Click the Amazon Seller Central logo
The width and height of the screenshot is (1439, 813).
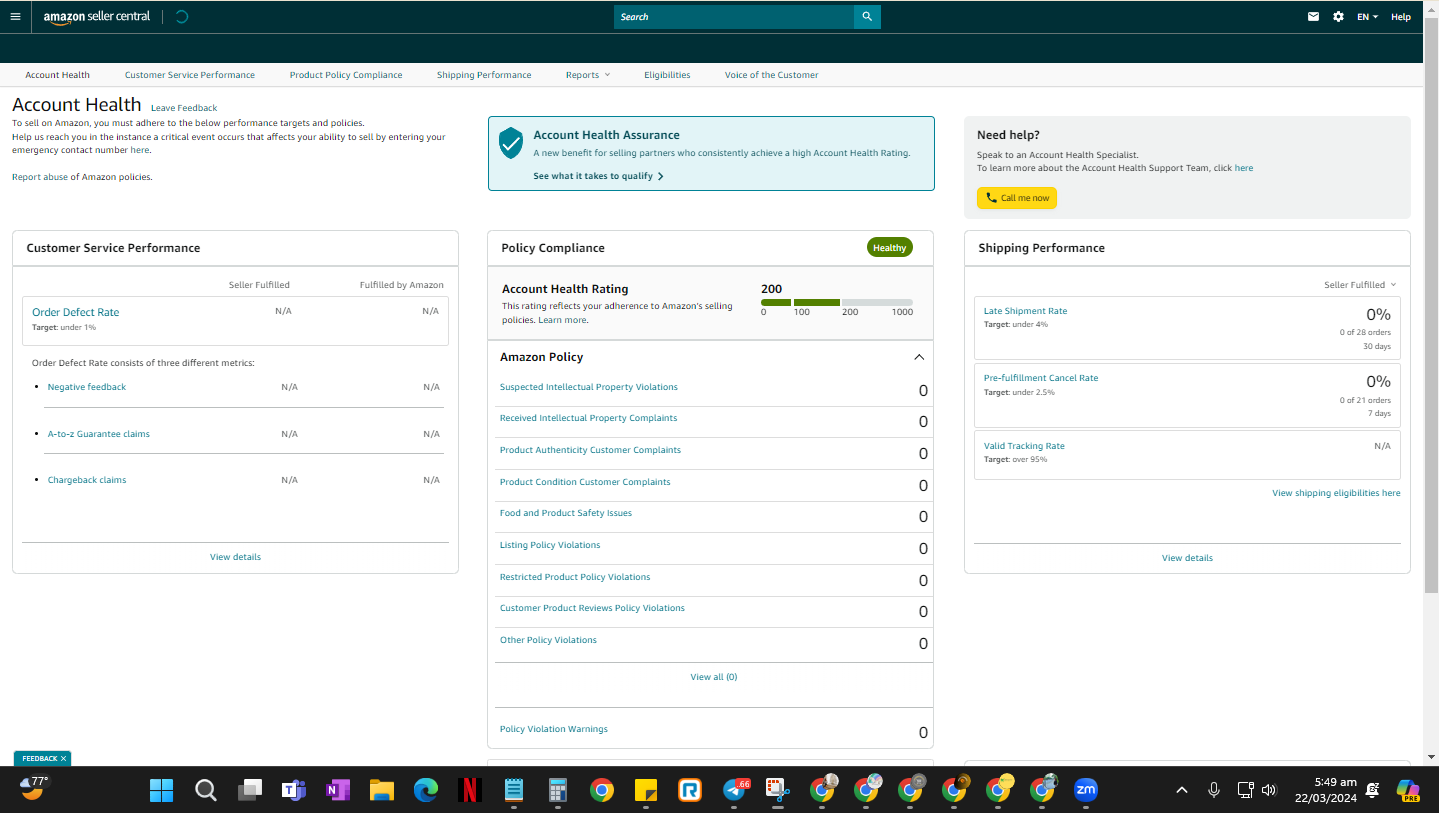(96, 17)
